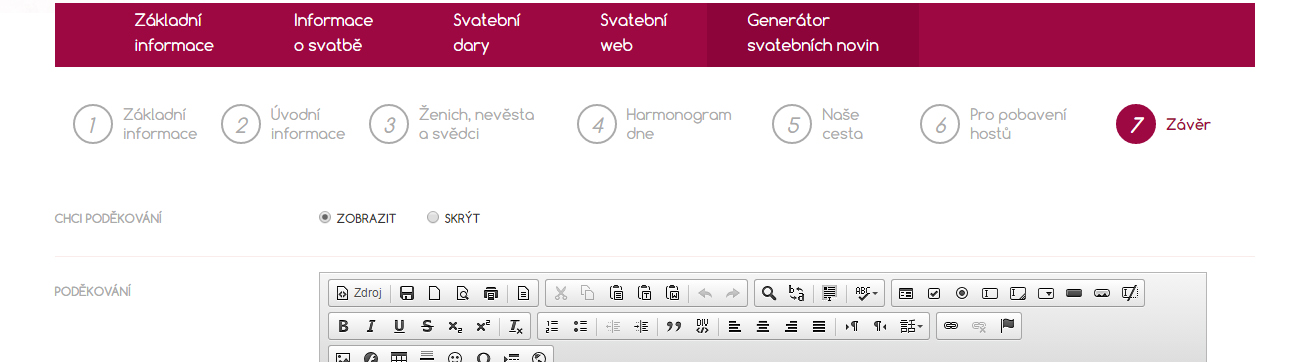Go to step 4 Harmonogram dne
1300x362 pixels.
(655, 124)
